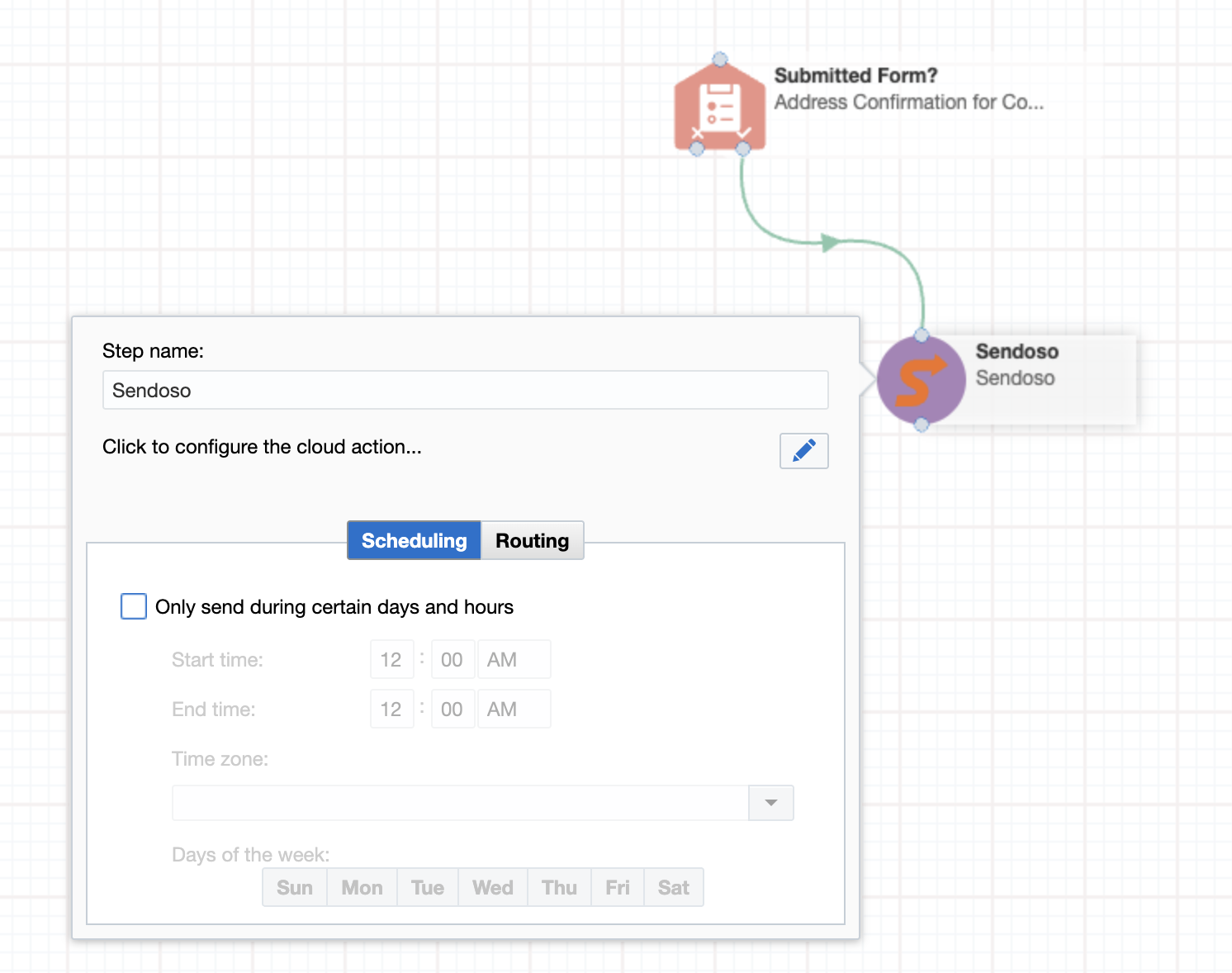Click the top connector dot of Submitted Form
The width and height of the screenshot is (1232, 973).
coord(720,59)
